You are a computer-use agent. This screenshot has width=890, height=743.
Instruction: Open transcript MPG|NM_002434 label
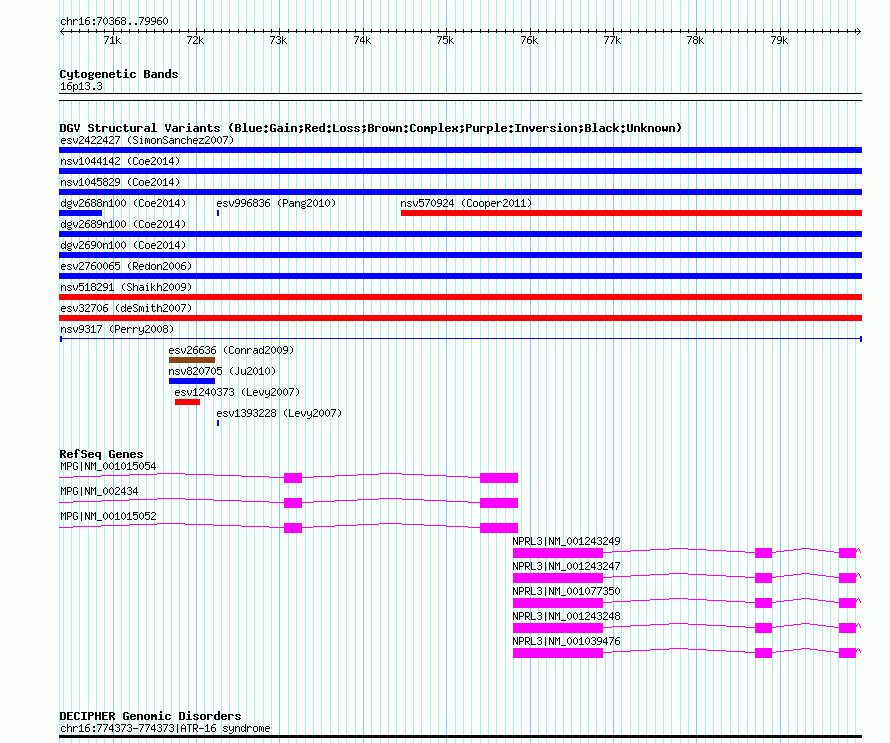pos(99,492)
